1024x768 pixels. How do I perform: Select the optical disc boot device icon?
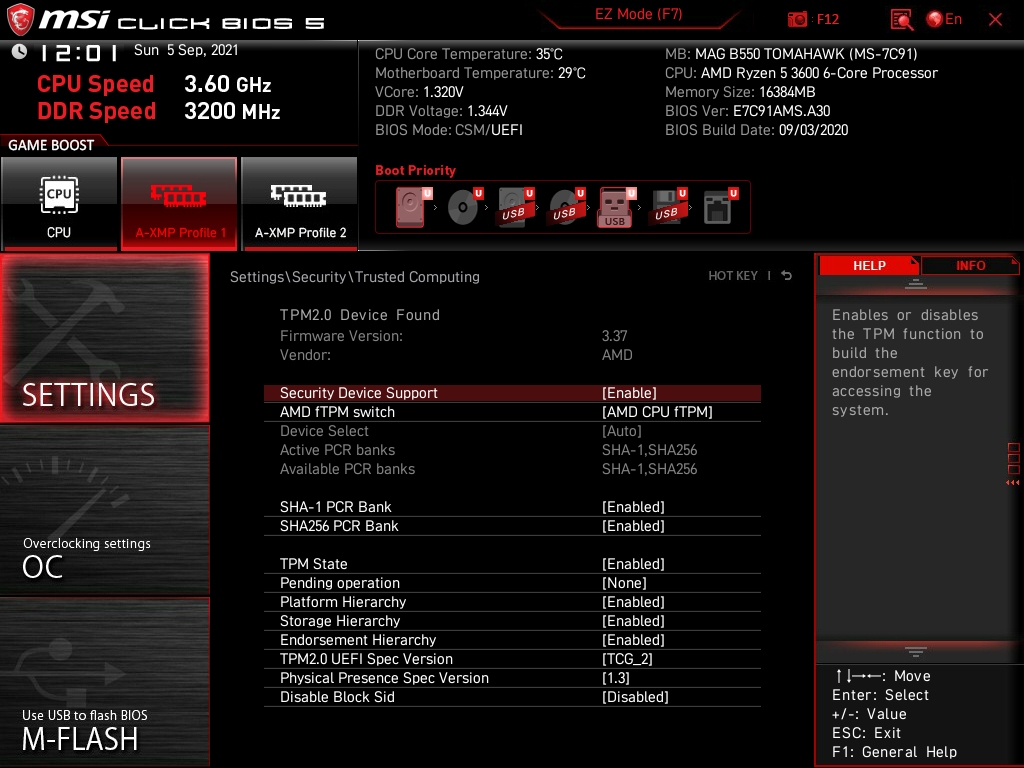pos(464,207)
